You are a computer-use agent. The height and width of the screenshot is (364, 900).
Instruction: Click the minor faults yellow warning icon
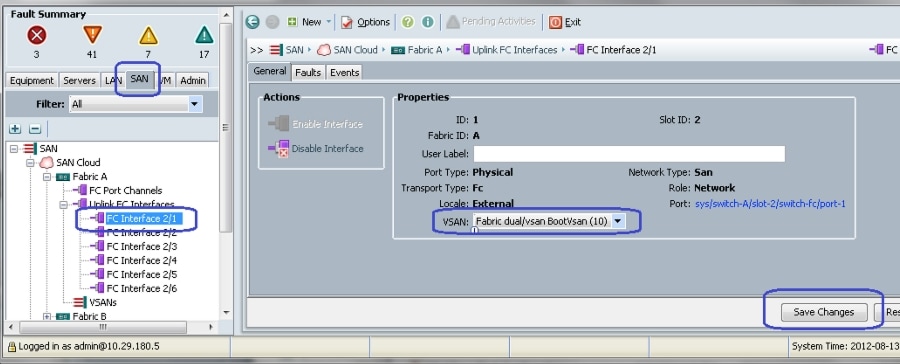point(148,36)
